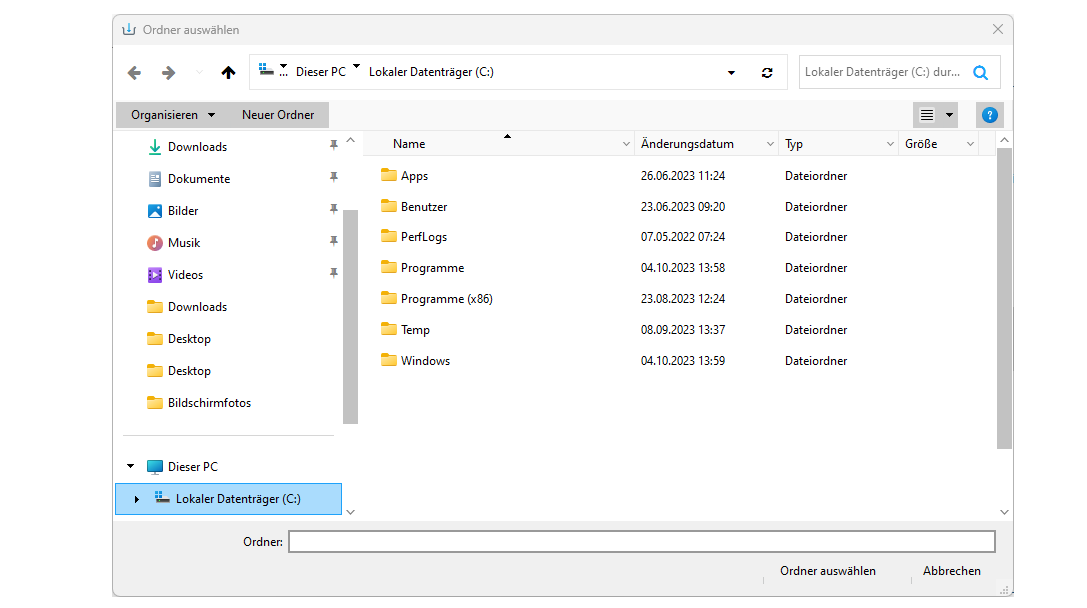Open the recent locations chevron
Image resolution: width=1087 pixels, height=608 pixels.
pyautogui.click(x=200, y=73)
